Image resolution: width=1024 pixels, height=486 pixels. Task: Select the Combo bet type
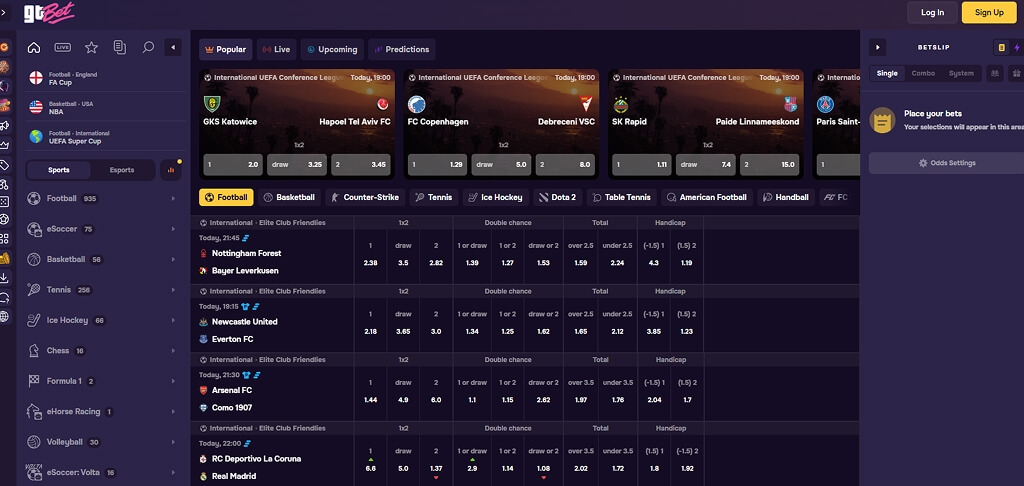(923, 73)
